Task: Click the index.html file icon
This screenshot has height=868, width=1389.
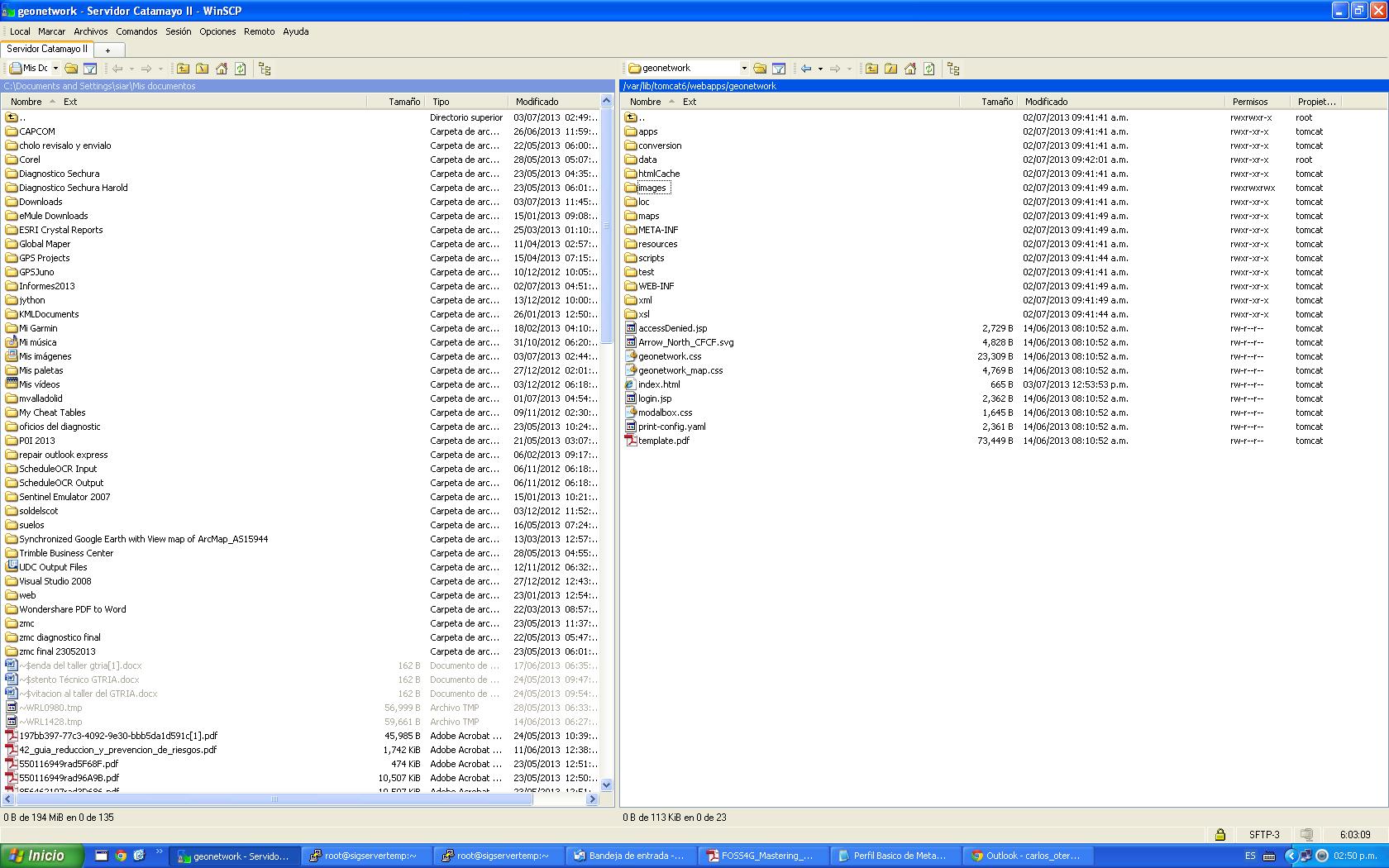Action: coord(631,384)
